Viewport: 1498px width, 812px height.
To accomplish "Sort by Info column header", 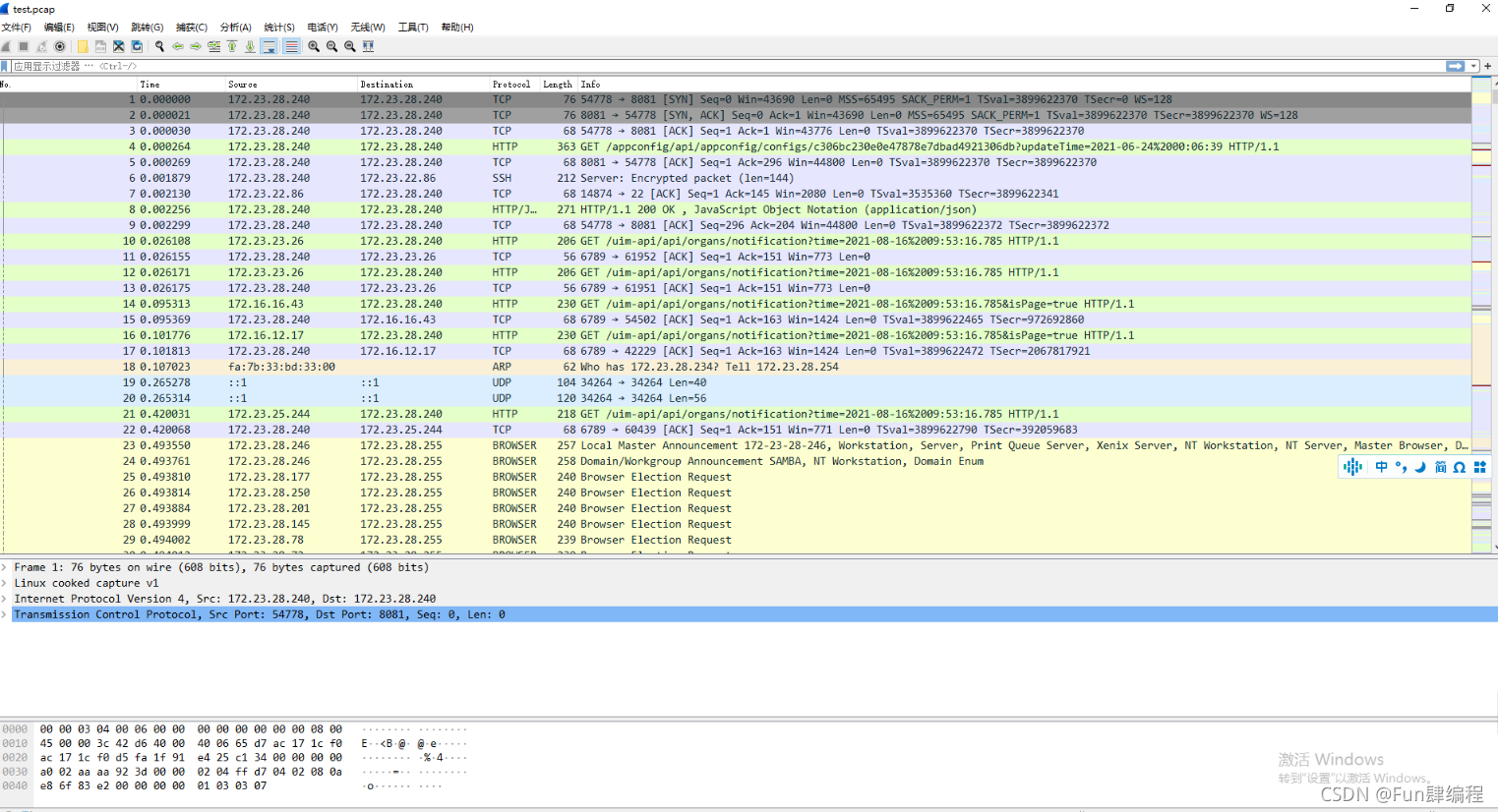I will pos(1023,85).
